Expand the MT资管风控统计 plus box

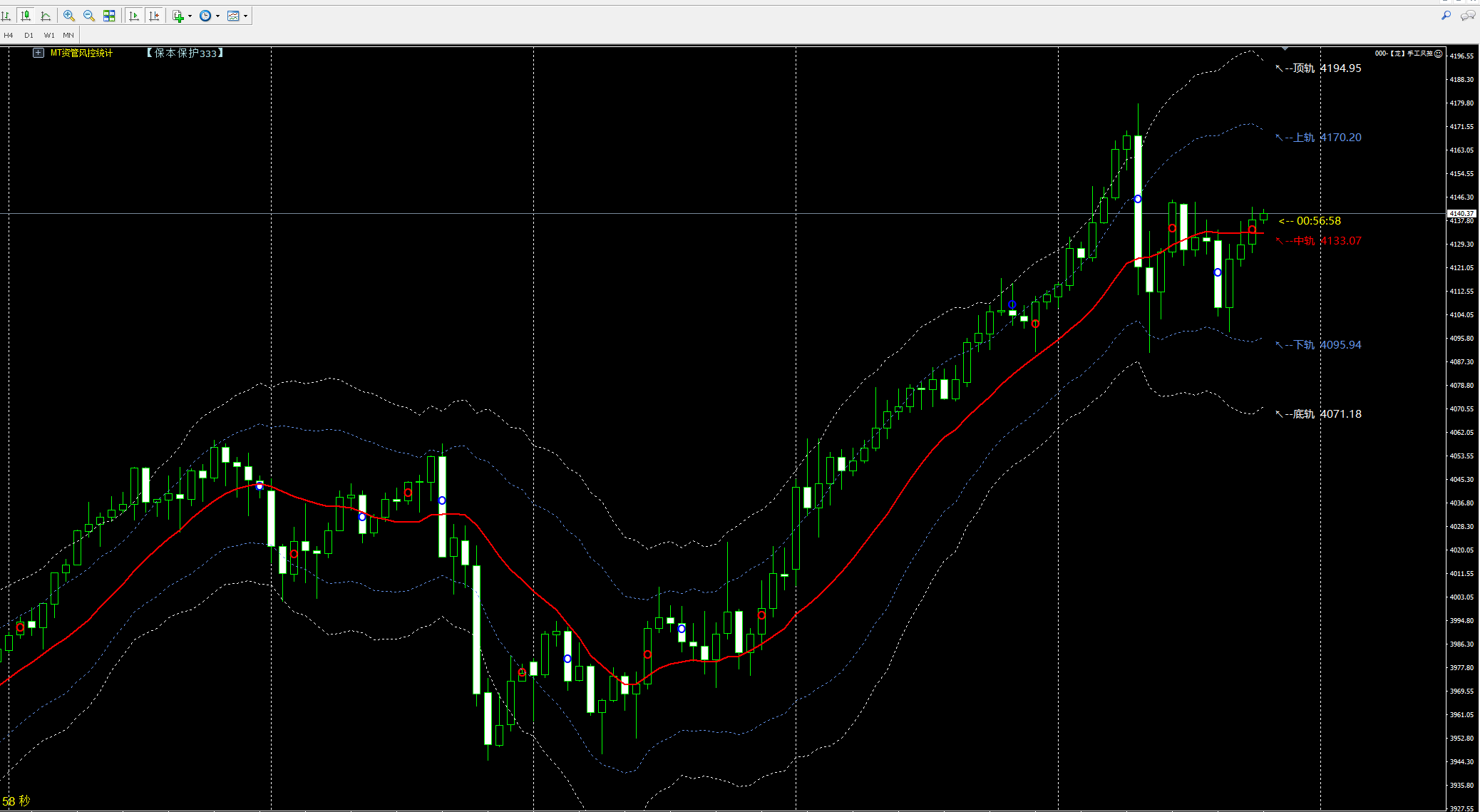(38, 53)
